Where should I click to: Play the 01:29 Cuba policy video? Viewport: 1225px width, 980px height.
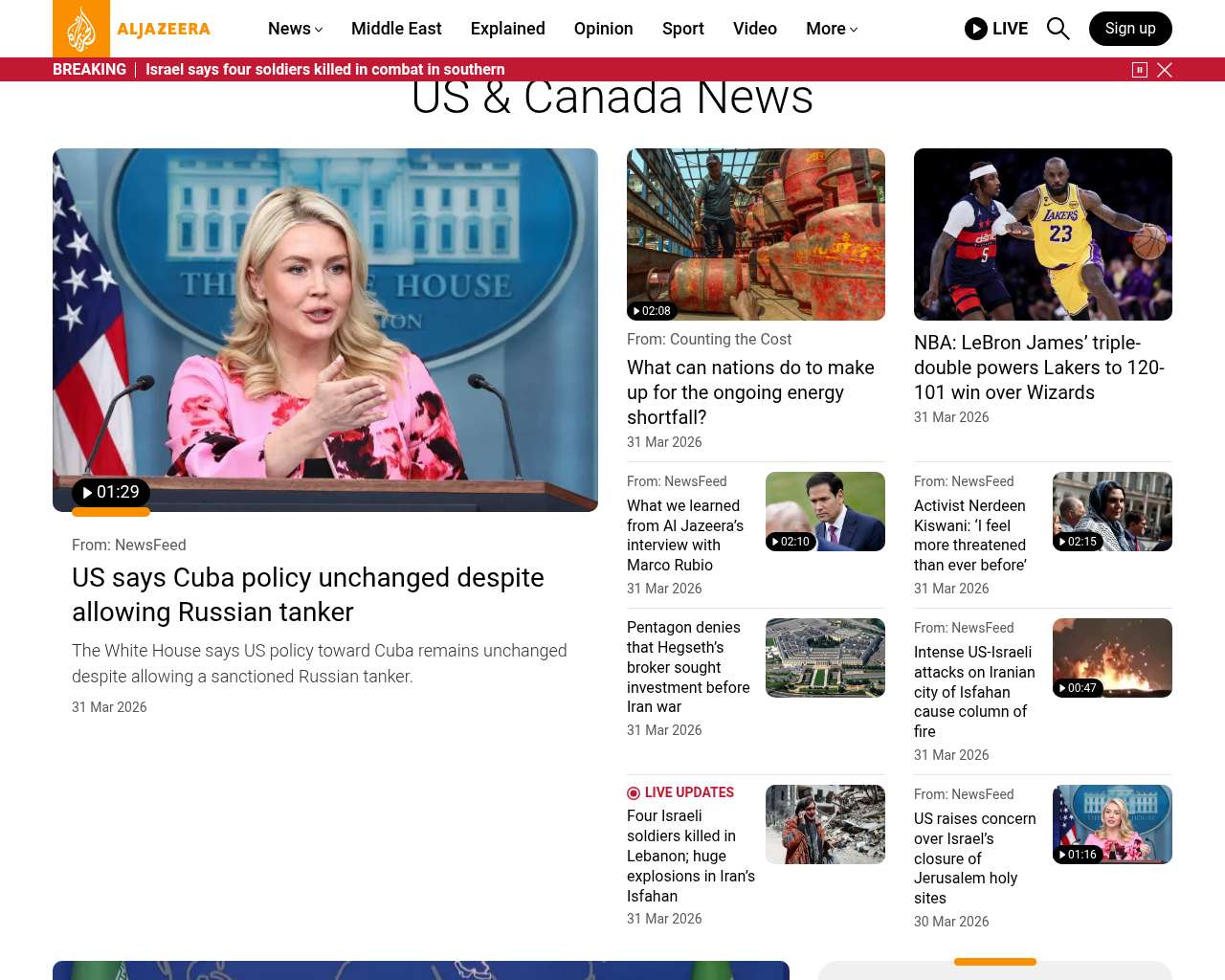(x=111, y=493)
